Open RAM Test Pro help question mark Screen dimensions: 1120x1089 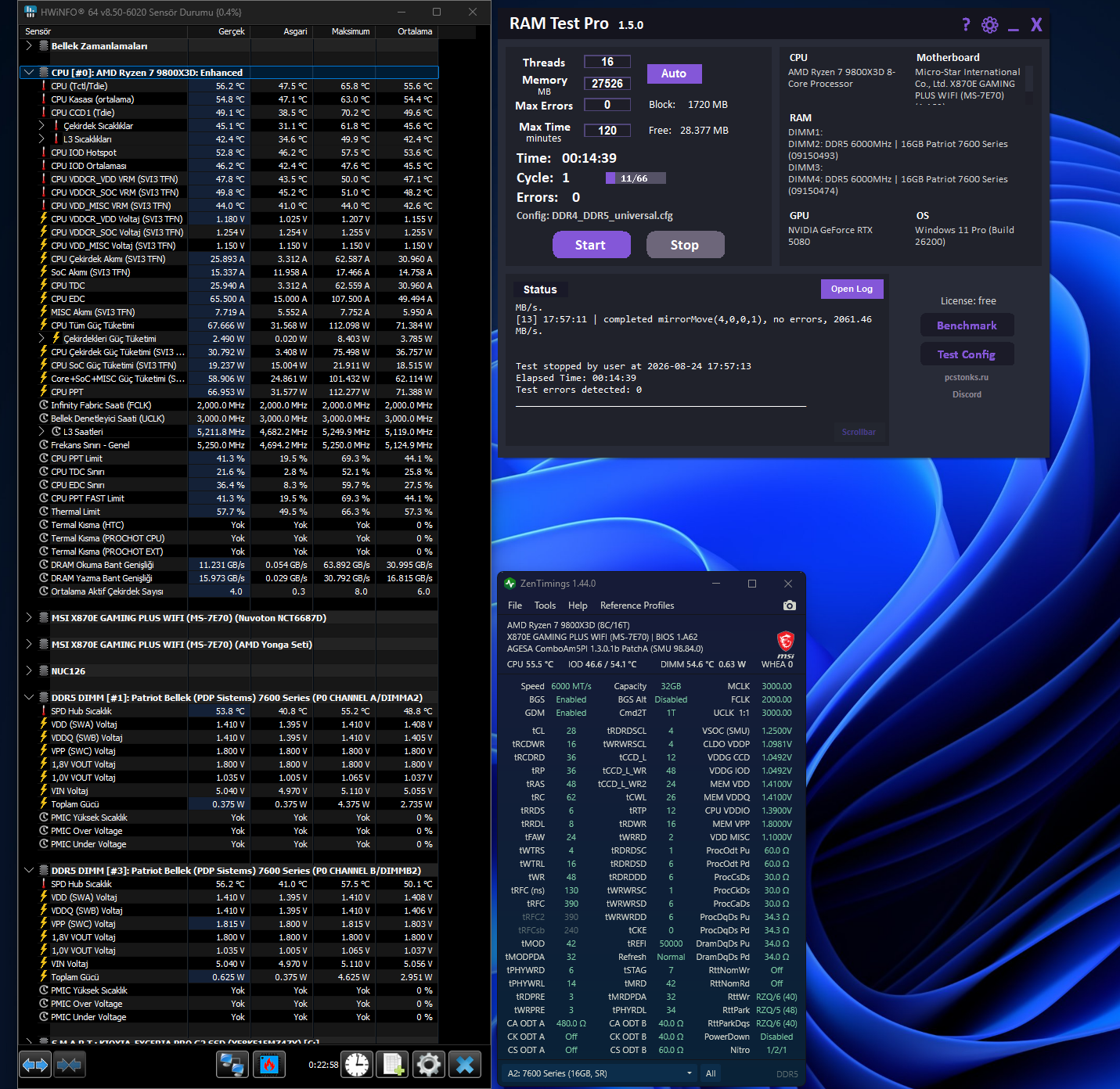point(966,24)
